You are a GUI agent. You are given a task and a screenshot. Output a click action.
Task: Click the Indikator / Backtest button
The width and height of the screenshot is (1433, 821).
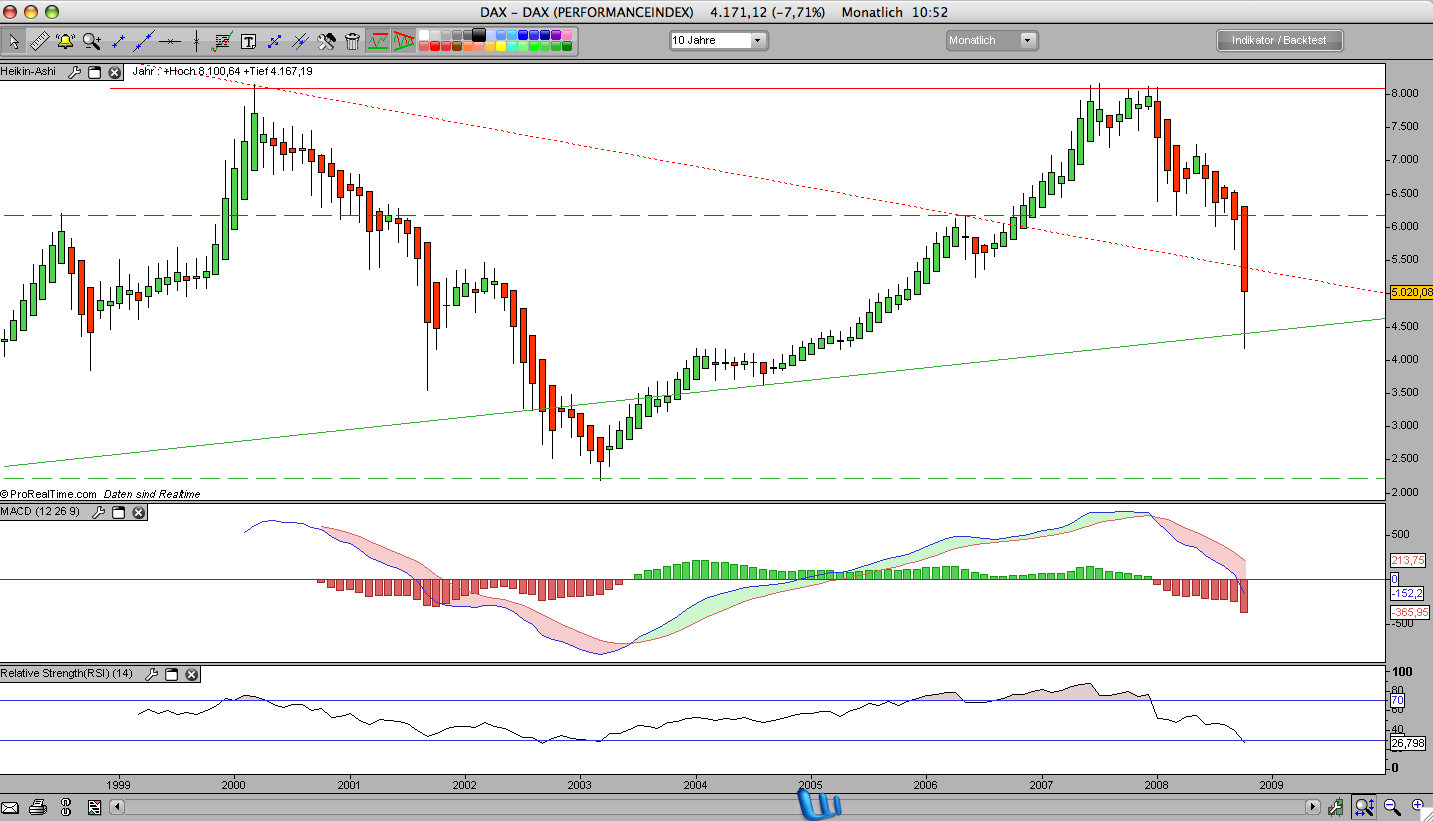point(1279,41)
